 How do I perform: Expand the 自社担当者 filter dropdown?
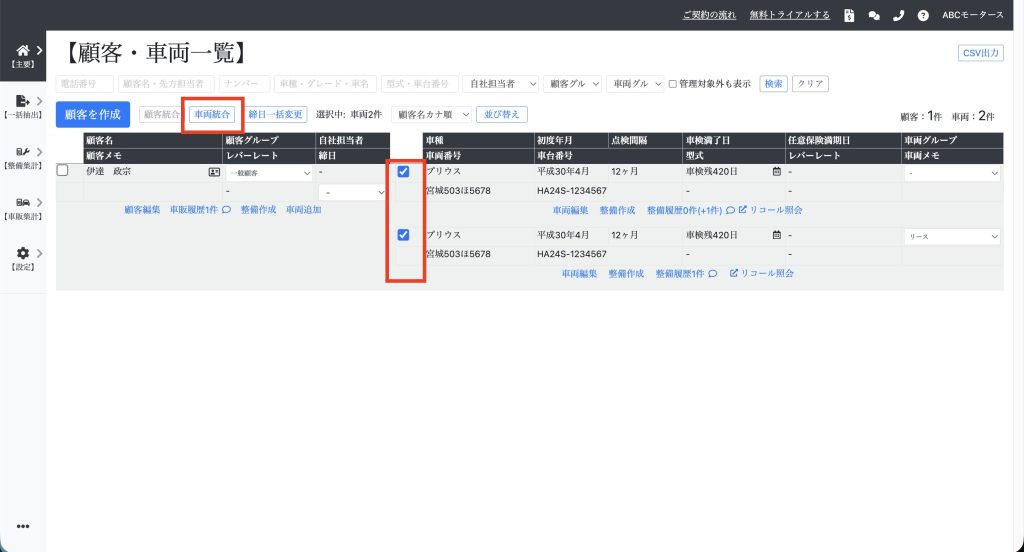[500, 84]
